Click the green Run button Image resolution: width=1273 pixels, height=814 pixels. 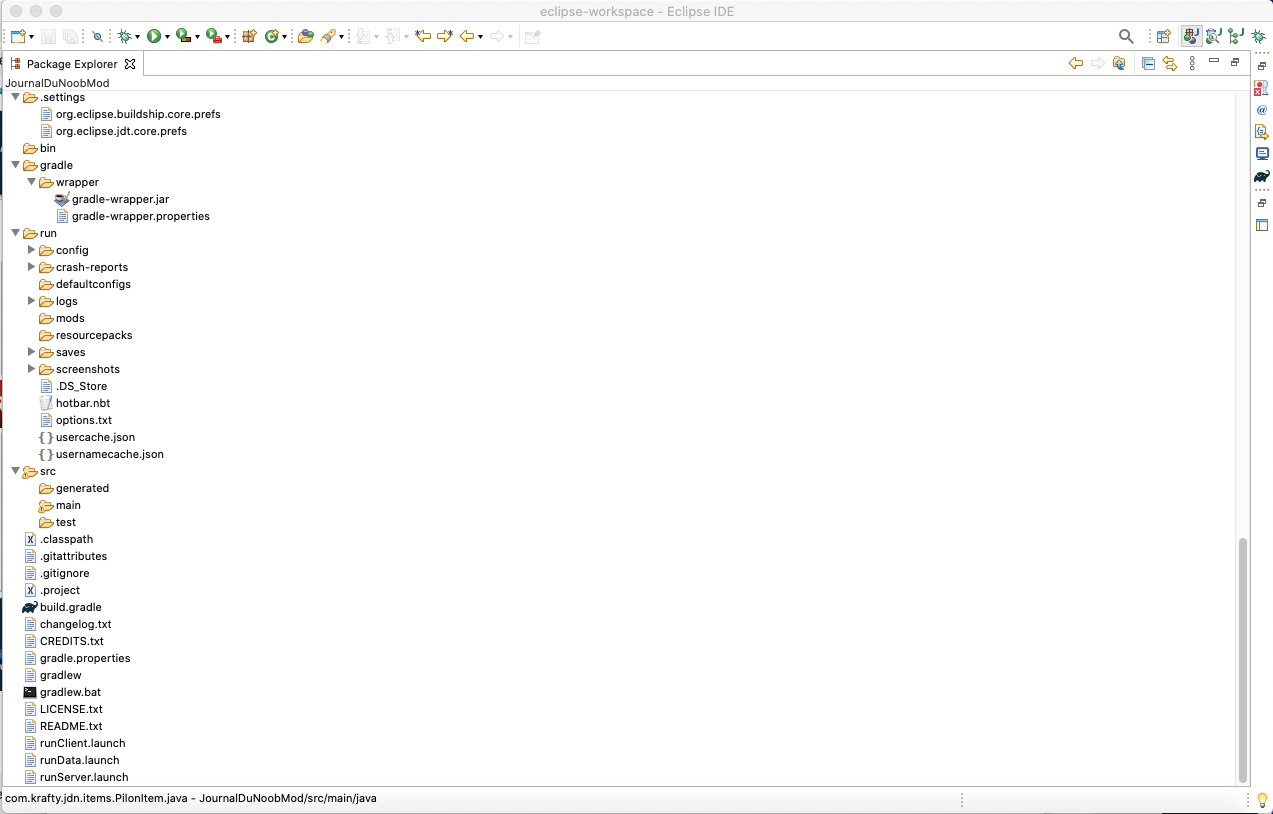click(x=154, y=36)
